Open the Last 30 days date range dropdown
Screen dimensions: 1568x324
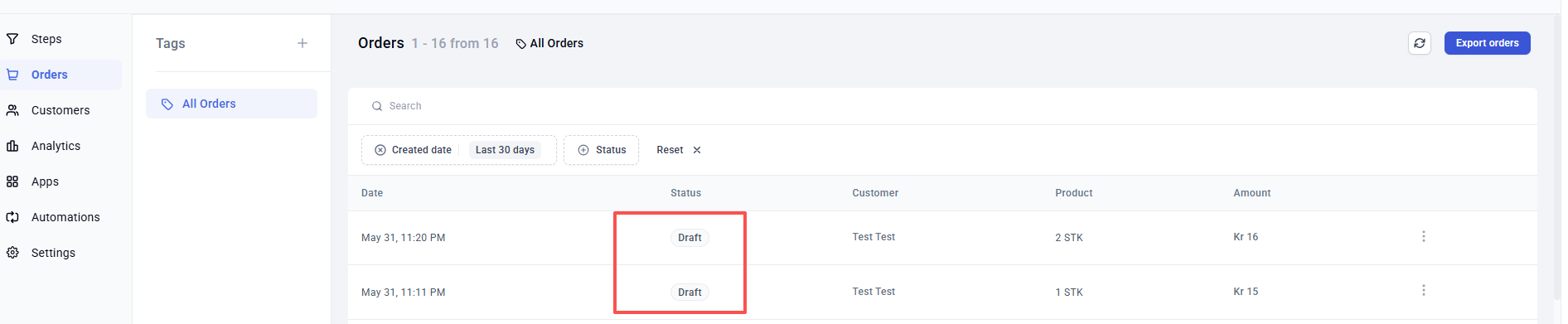coord(505,150)
